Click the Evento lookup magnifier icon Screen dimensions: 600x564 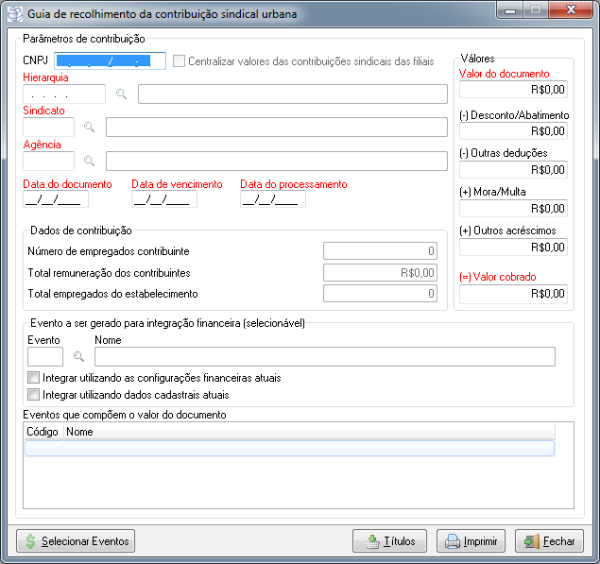pos(78,357)
